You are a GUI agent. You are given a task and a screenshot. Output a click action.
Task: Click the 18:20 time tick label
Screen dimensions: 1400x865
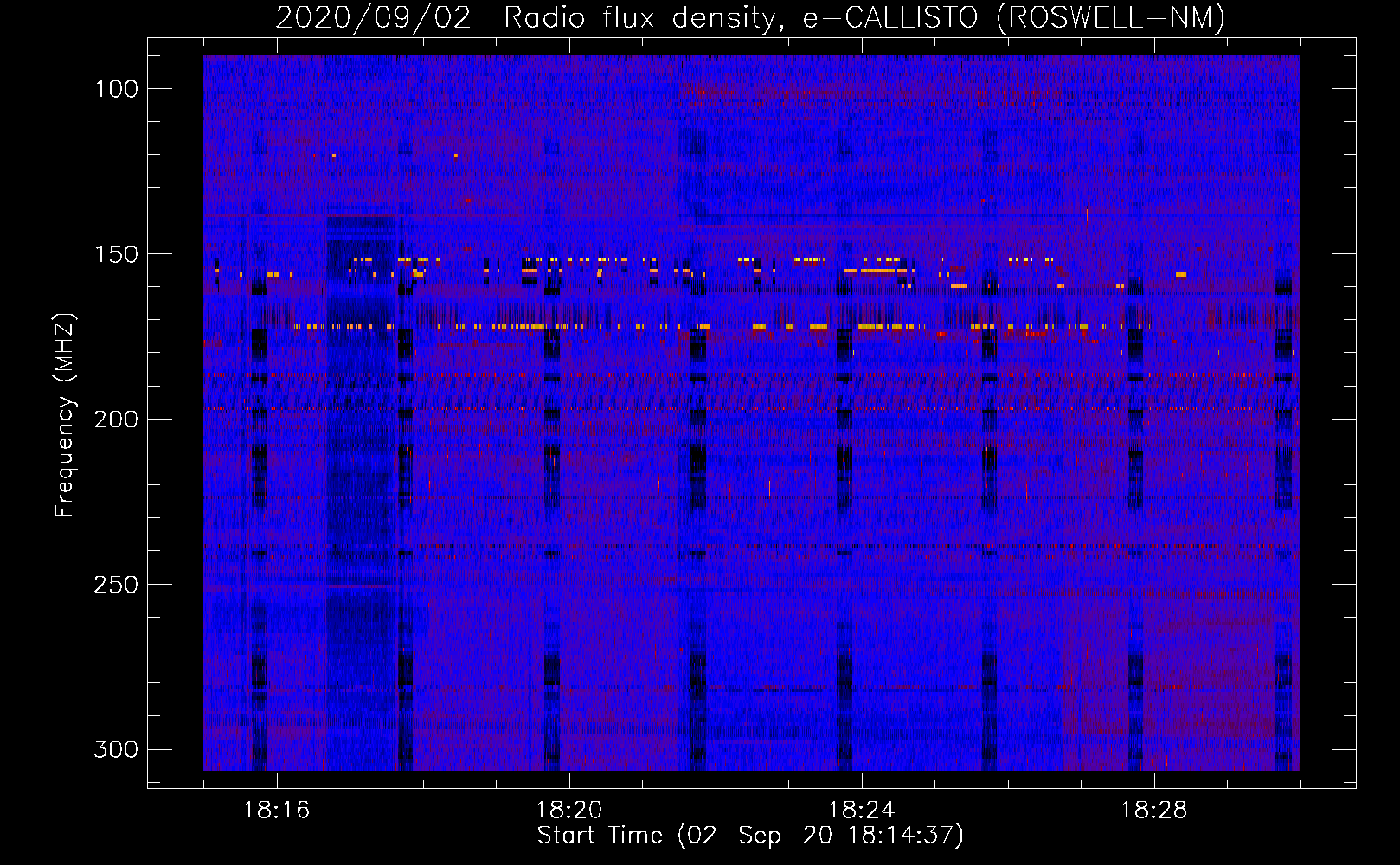tap(569, 811)
